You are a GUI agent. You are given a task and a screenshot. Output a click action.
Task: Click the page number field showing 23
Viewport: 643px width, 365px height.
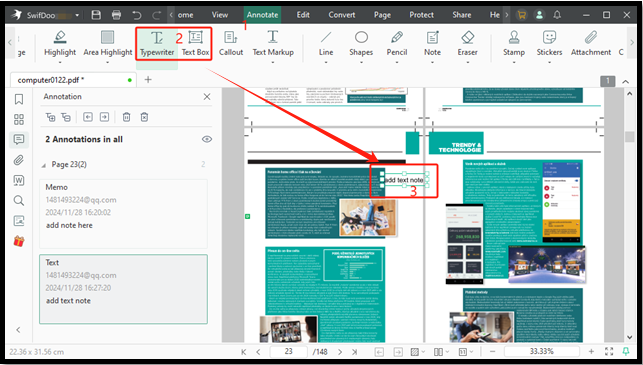tap(288, 351)
